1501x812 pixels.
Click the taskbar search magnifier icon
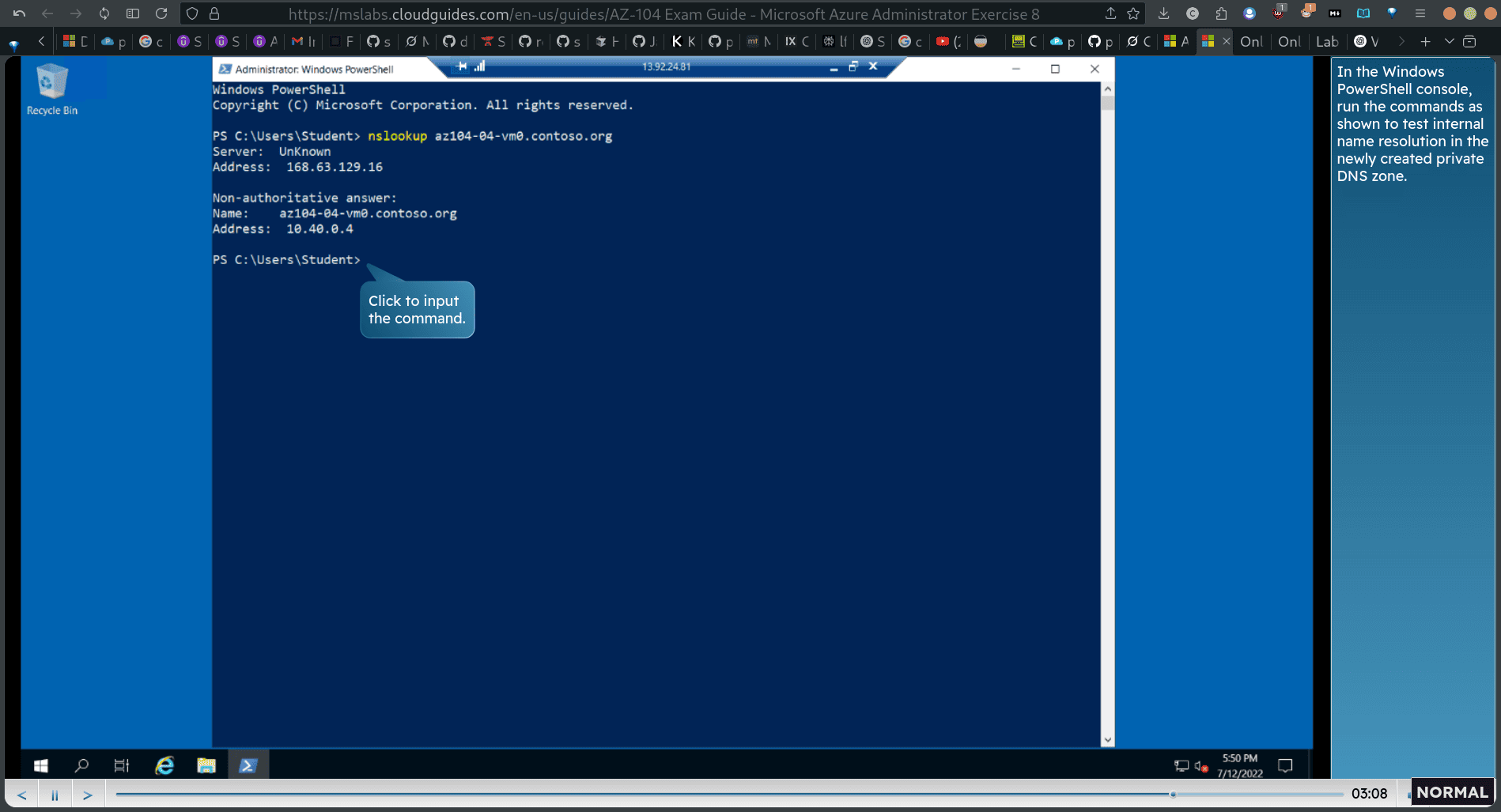(81, 765)
